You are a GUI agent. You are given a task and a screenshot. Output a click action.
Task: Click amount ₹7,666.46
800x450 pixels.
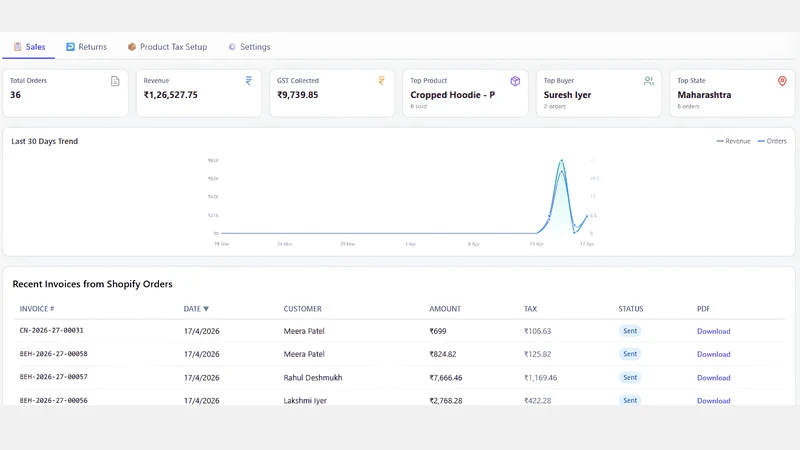pos(445,378)
